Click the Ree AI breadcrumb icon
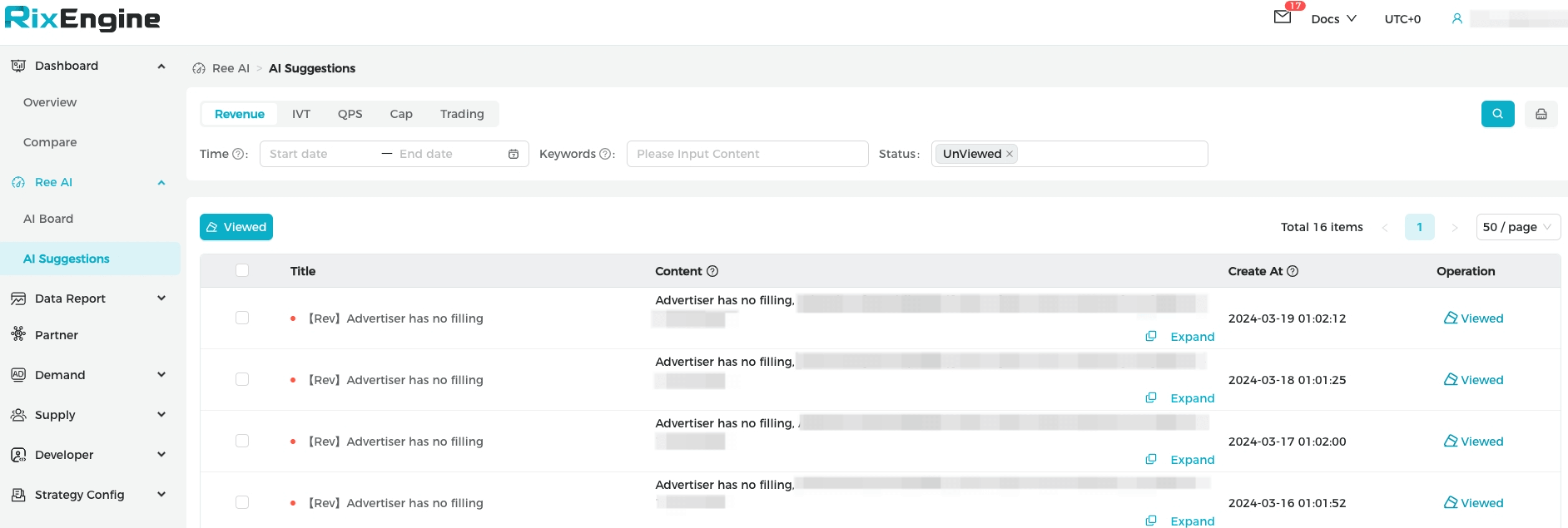Viewport: 1568px width, 528px height. click(x=198, y=68)
